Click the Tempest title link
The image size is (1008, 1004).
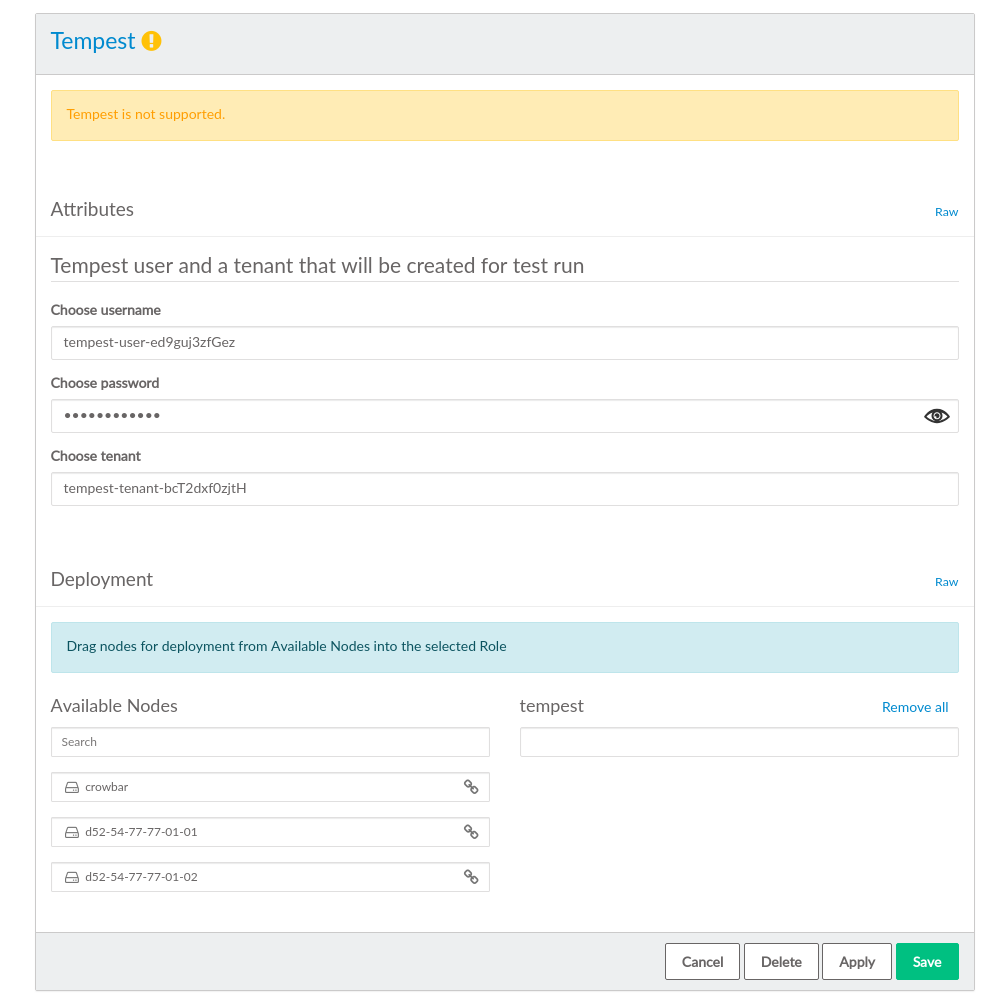coord(93,41)
